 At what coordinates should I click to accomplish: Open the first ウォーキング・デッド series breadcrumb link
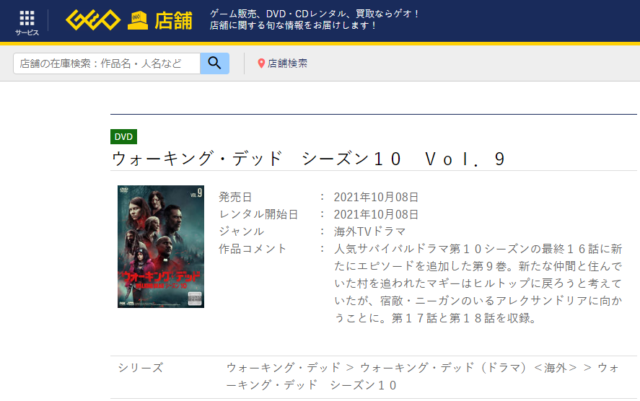coord(283,368)
